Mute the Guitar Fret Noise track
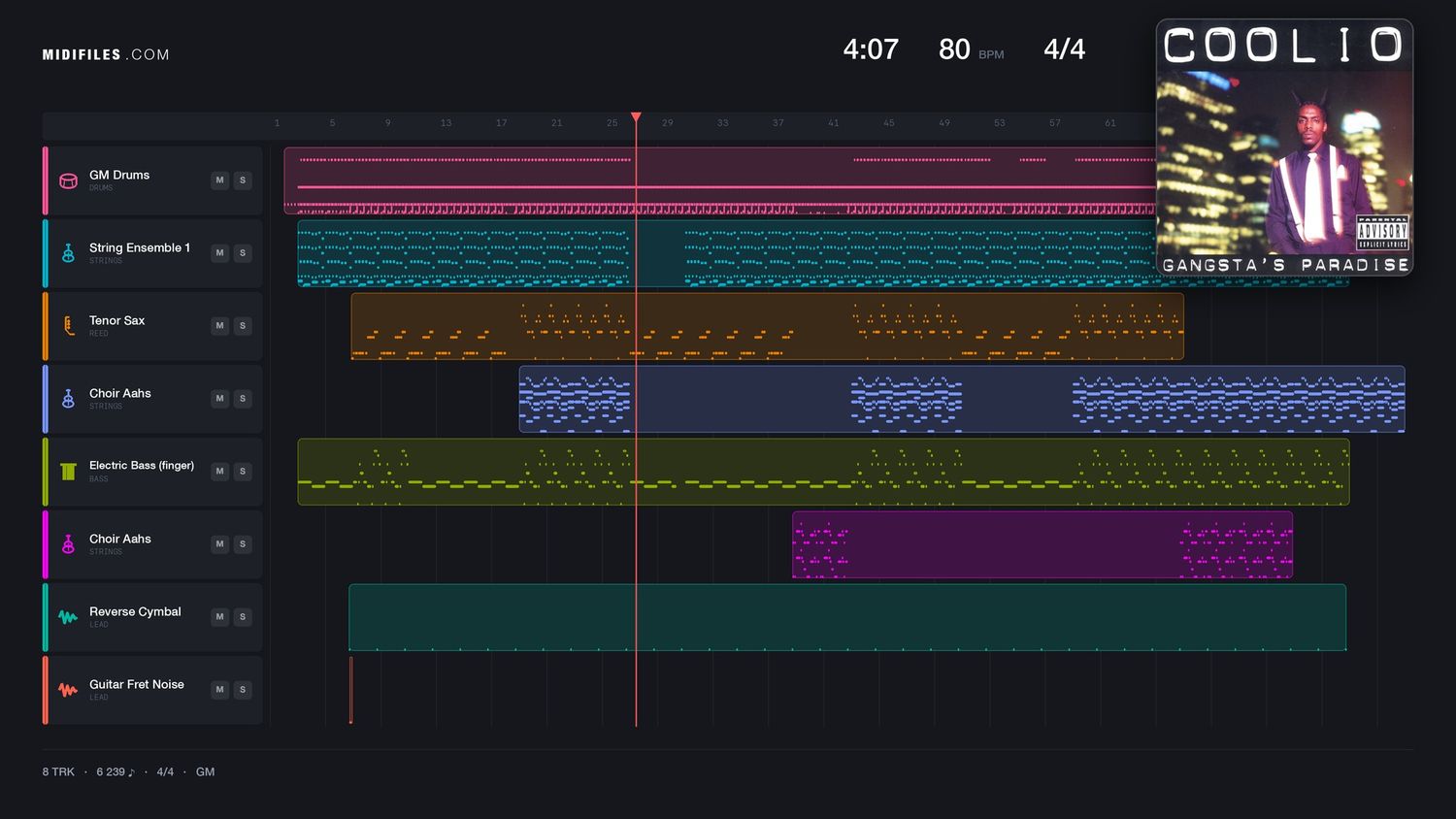The image size is (1456, 819). 220,690
